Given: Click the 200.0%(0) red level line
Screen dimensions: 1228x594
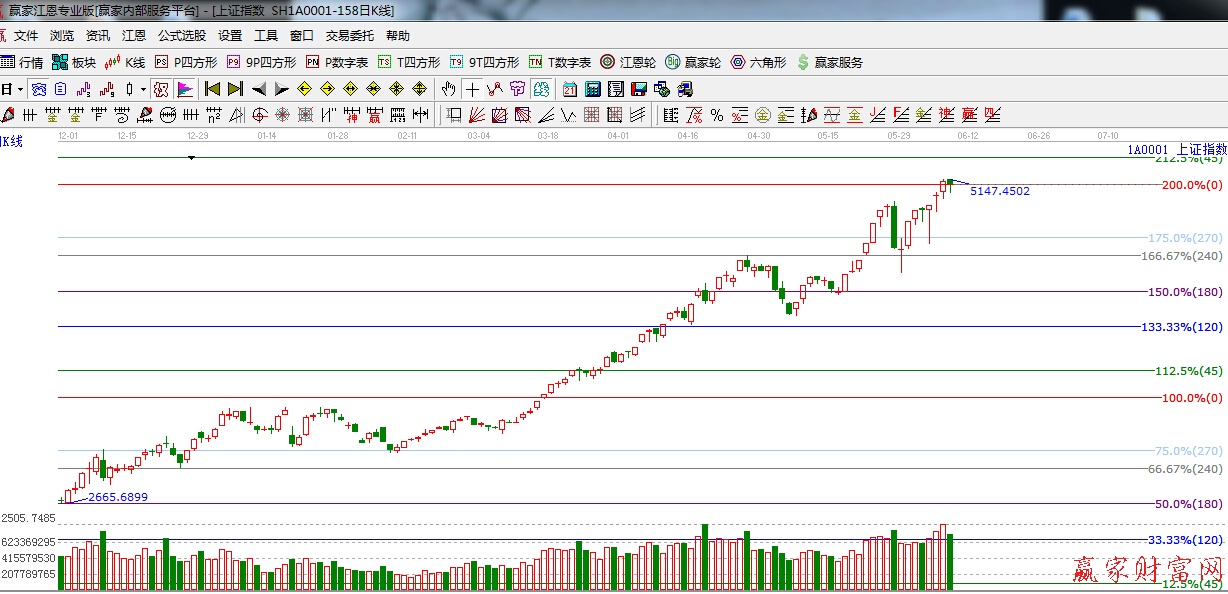Looking at the screenshot, I should [600, 184].
